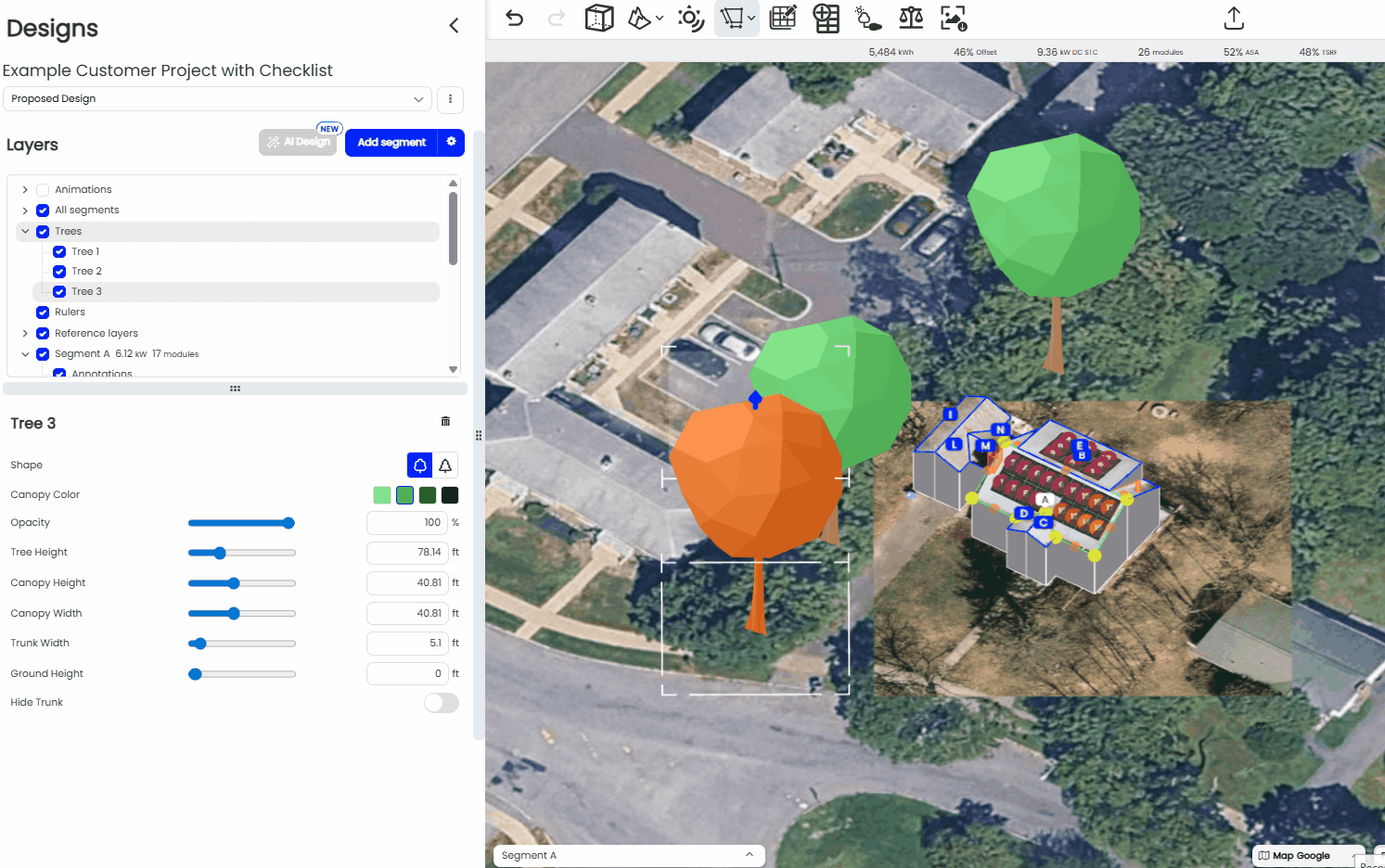
Task: Click the Tree Height slider handle
Action: tap(220, 553)
